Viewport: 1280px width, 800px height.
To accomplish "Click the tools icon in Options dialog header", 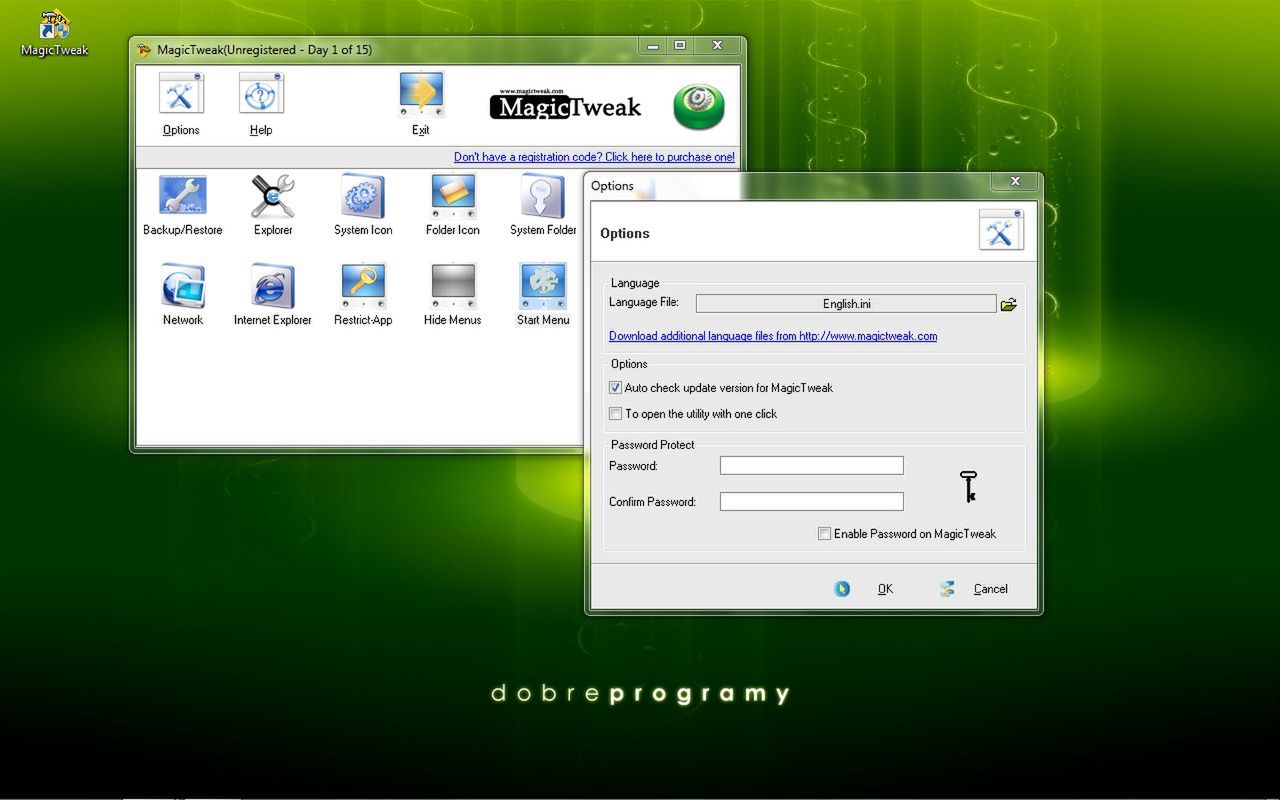I will (1001, 230).
